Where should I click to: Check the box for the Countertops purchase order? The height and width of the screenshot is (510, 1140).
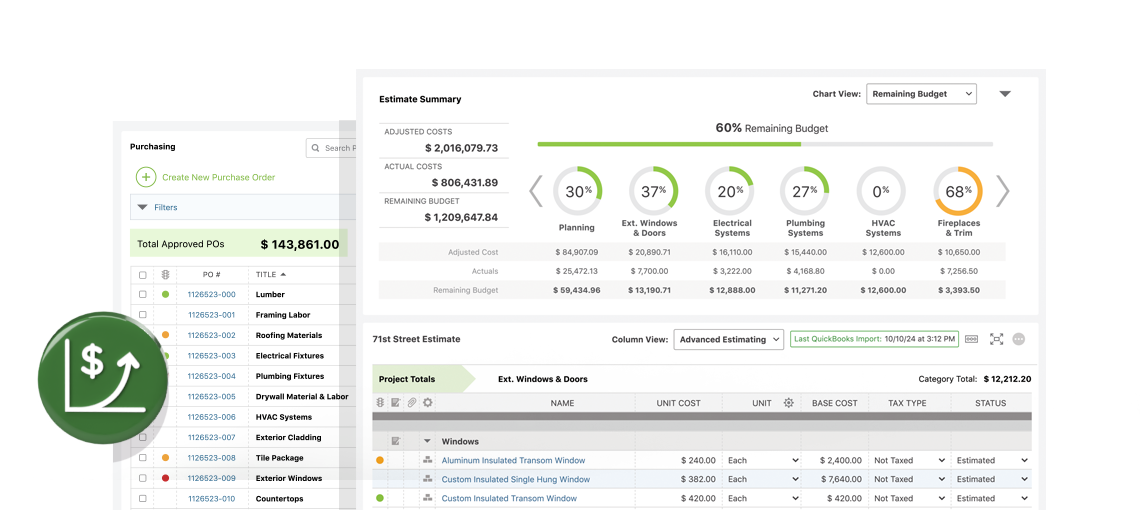142,498
